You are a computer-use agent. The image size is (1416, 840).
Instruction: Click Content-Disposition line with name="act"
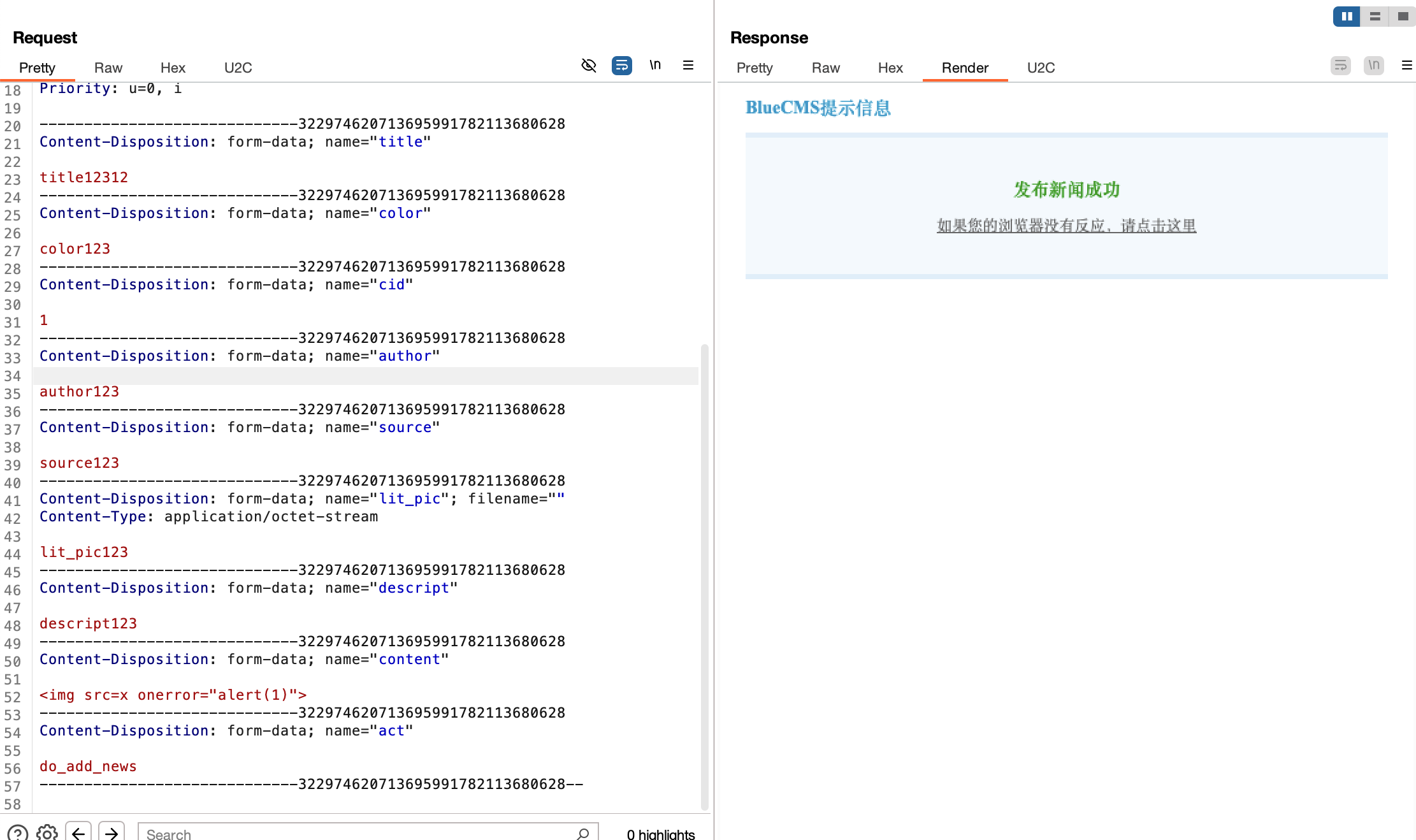(x=226, y=730)
